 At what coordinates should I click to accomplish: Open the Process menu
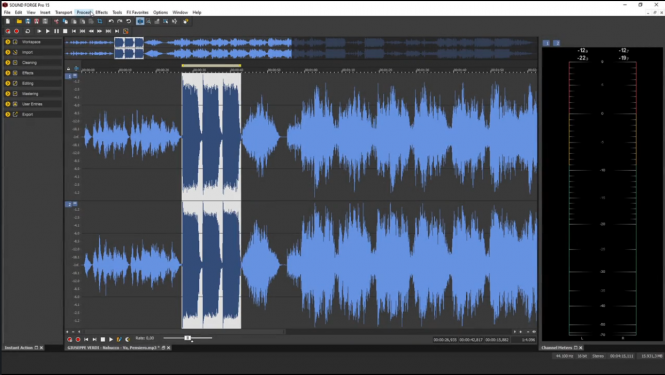click(x=84, y=12)
